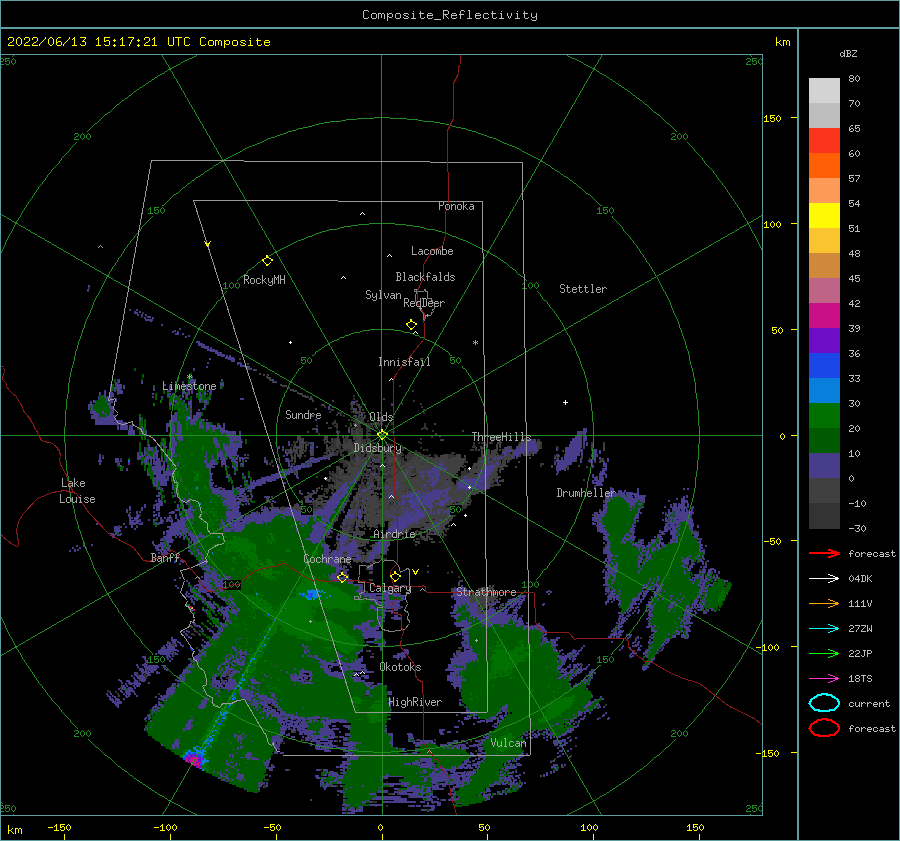Click the Blackfalds city label
The image size is (900, 841).
(425, 277)
